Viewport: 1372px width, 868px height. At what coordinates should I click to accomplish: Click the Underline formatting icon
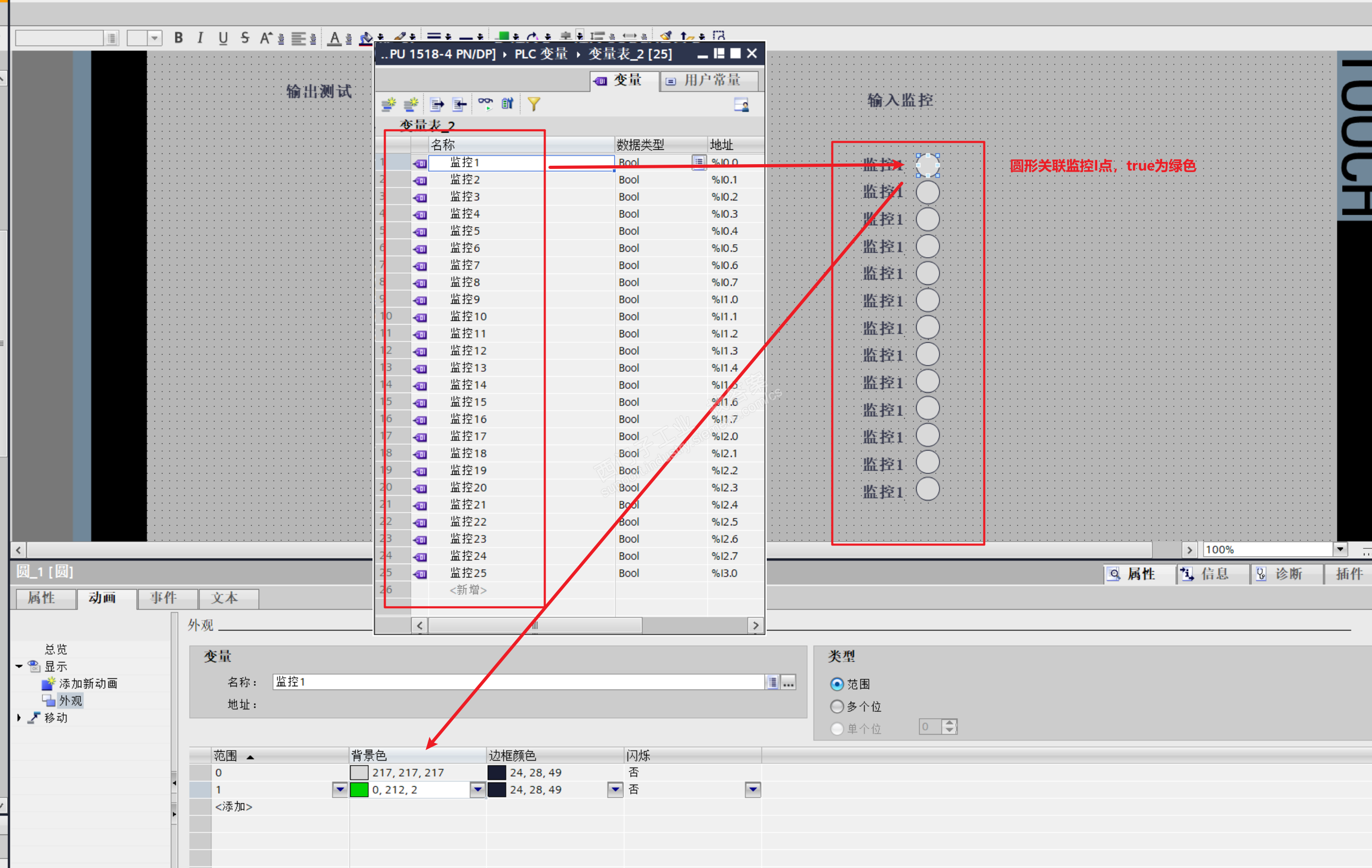click(x=223, y=38)
